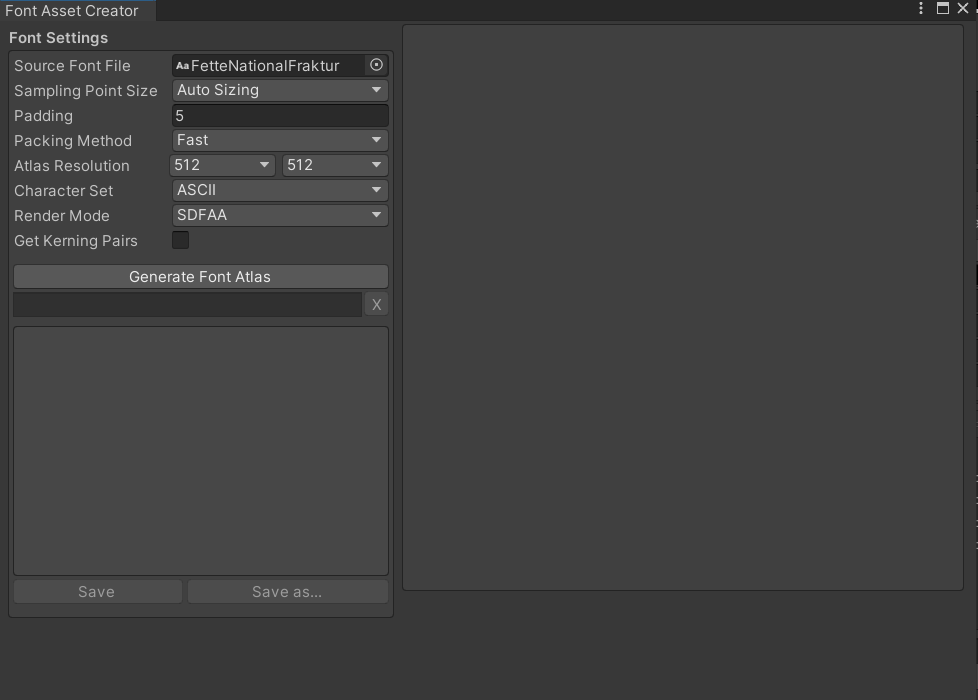Open the Render Mode dropdown

point(280,215)
